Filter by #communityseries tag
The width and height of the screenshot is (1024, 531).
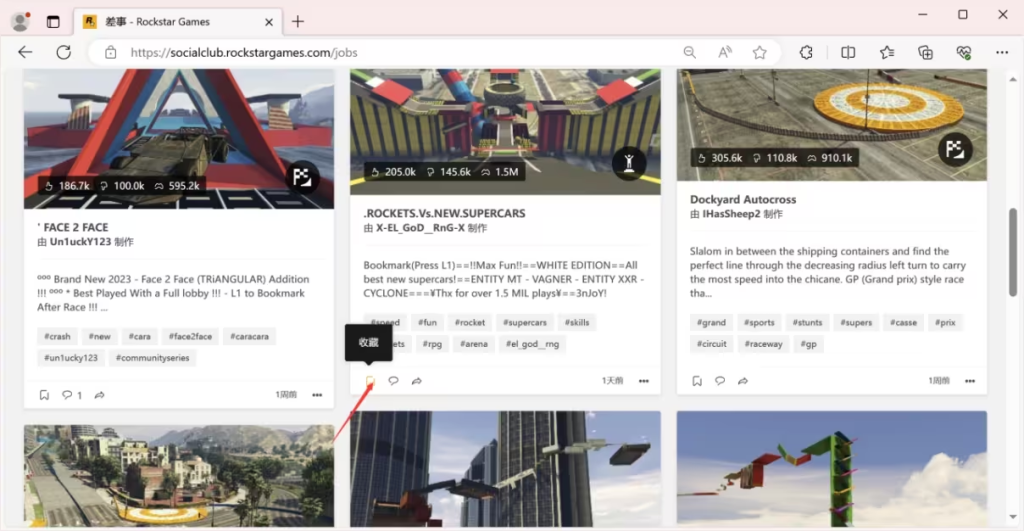(153, 358)
